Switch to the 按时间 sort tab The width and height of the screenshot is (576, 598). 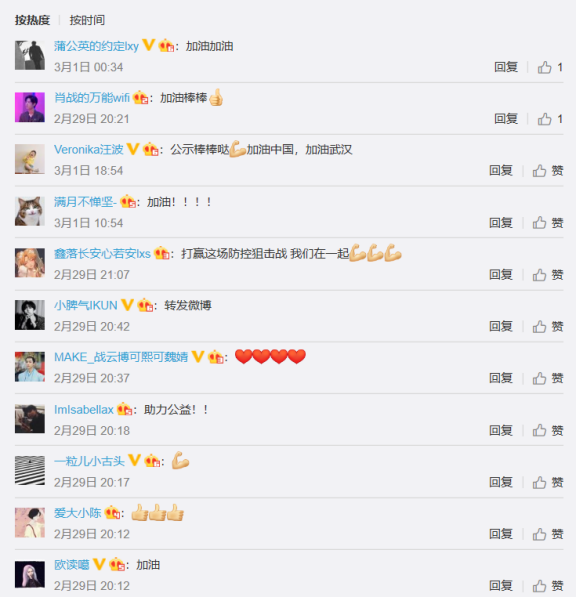[x=87, y=20]
